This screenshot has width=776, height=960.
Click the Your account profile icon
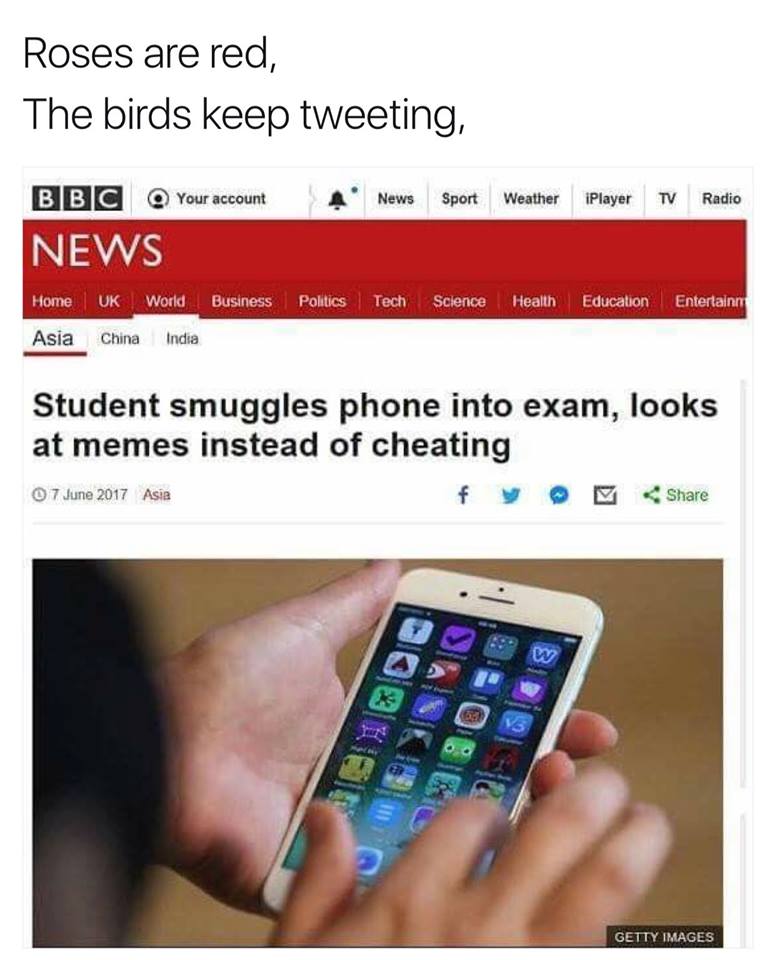click(159, 198)
